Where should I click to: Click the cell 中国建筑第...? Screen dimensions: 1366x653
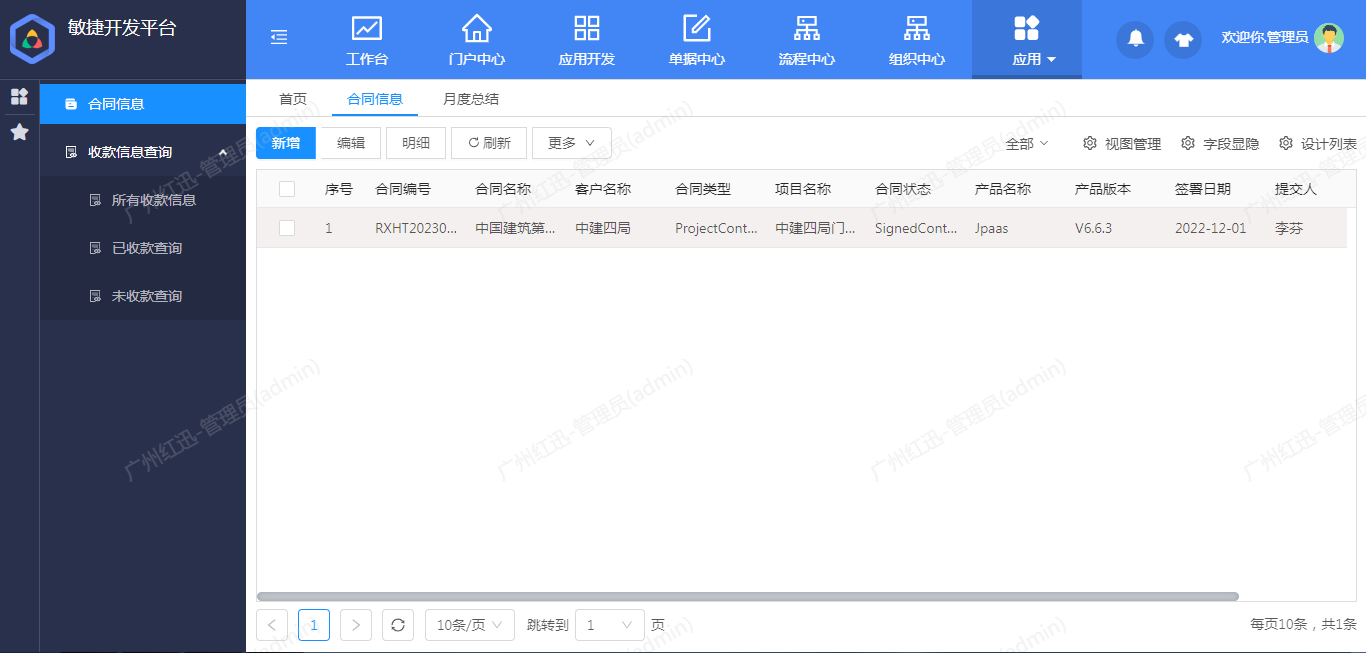(x=515, y=228)
